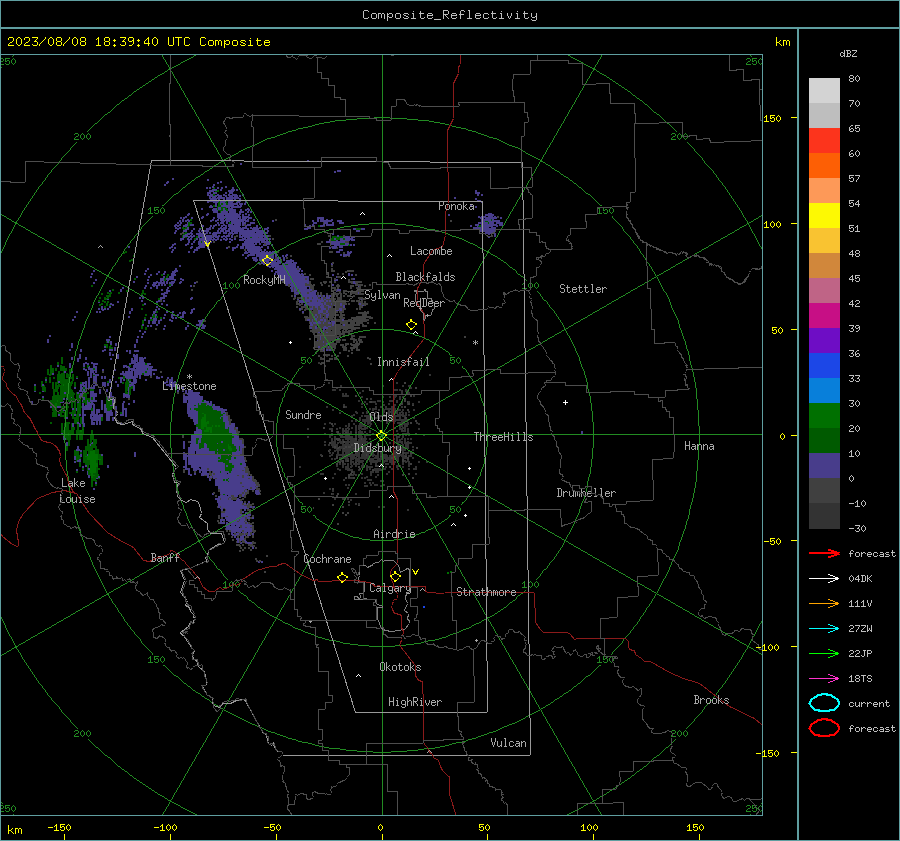
Task: Click the Brooks label
Action: coord(711,700)
